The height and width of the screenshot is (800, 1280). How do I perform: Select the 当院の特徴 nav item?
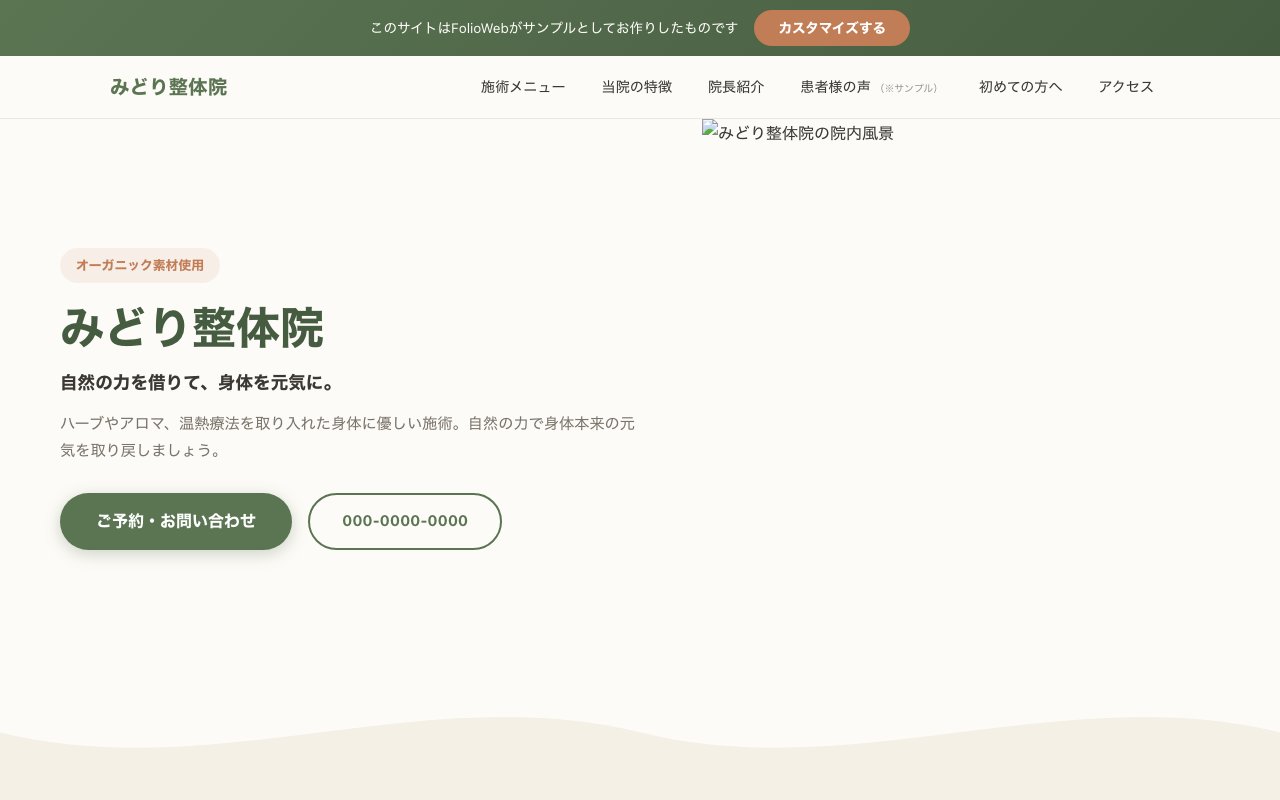click(x=636, y=87)
